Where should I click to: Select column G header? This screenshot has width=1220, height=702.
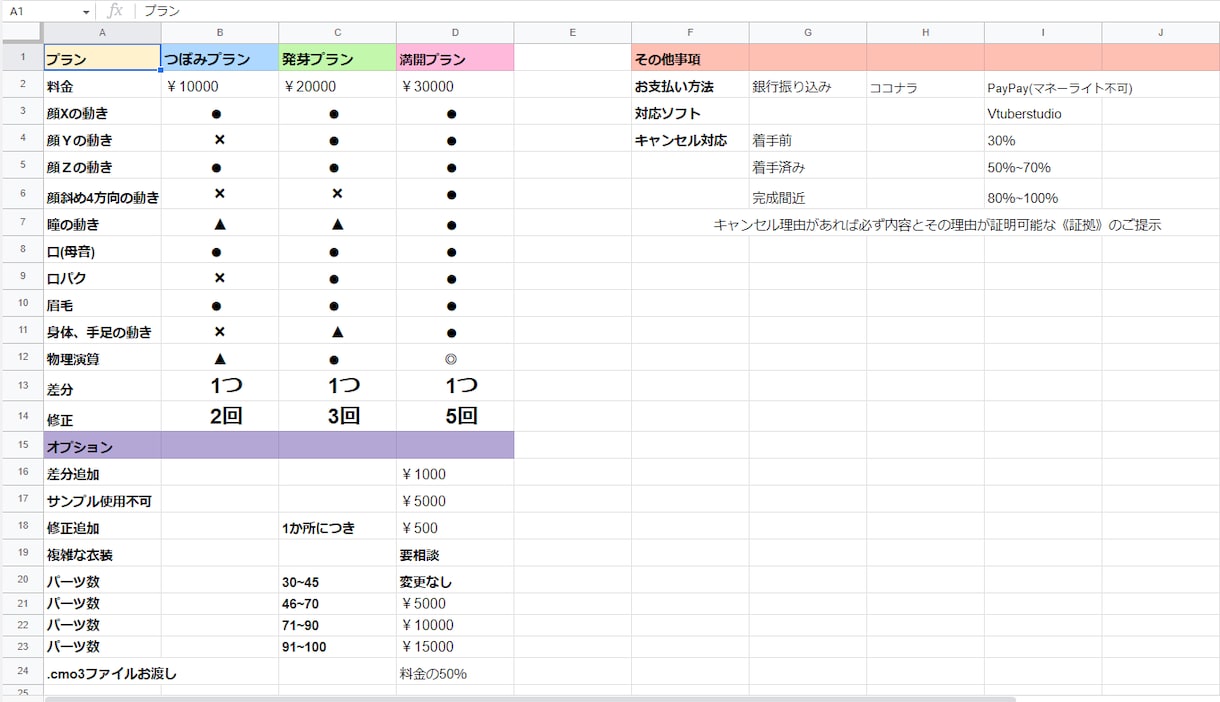pos(808,33)
